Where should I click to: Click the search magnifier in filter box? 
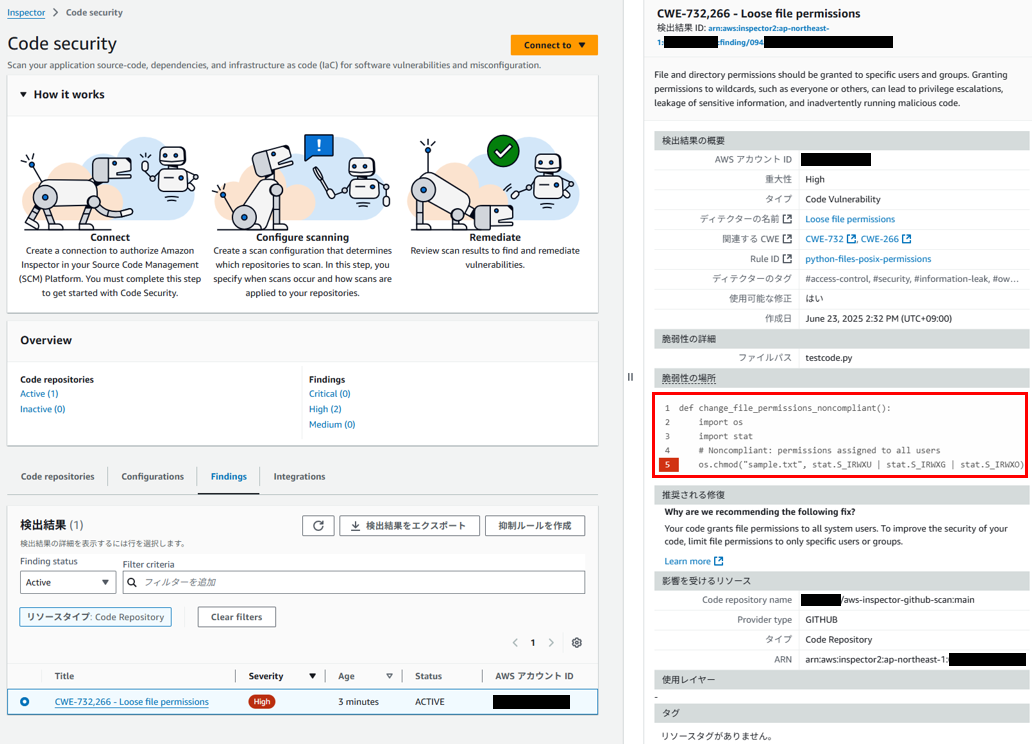[x=132, y=582]
